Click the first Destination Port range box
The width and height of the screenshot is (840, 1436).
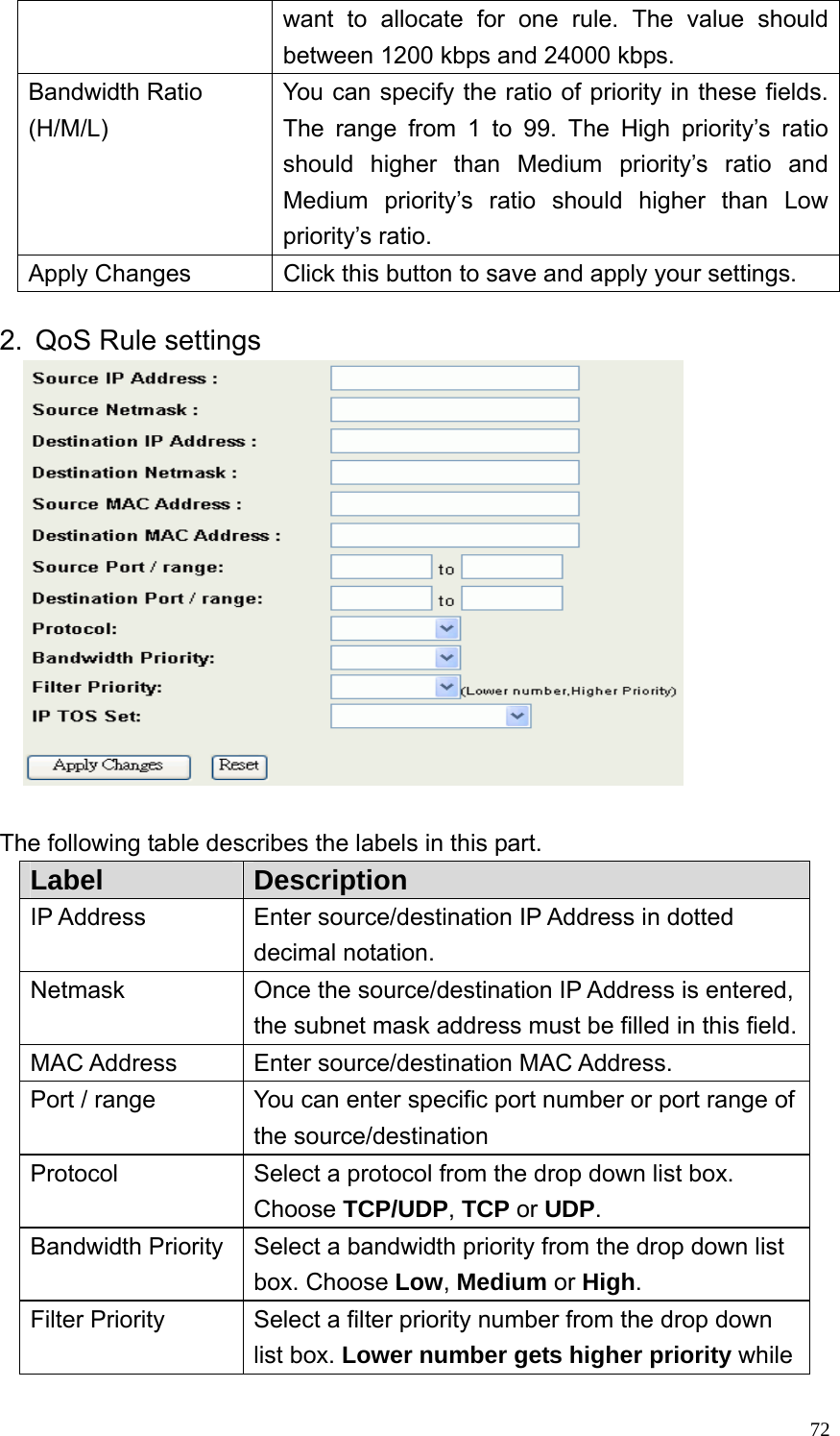coord(379,597)
